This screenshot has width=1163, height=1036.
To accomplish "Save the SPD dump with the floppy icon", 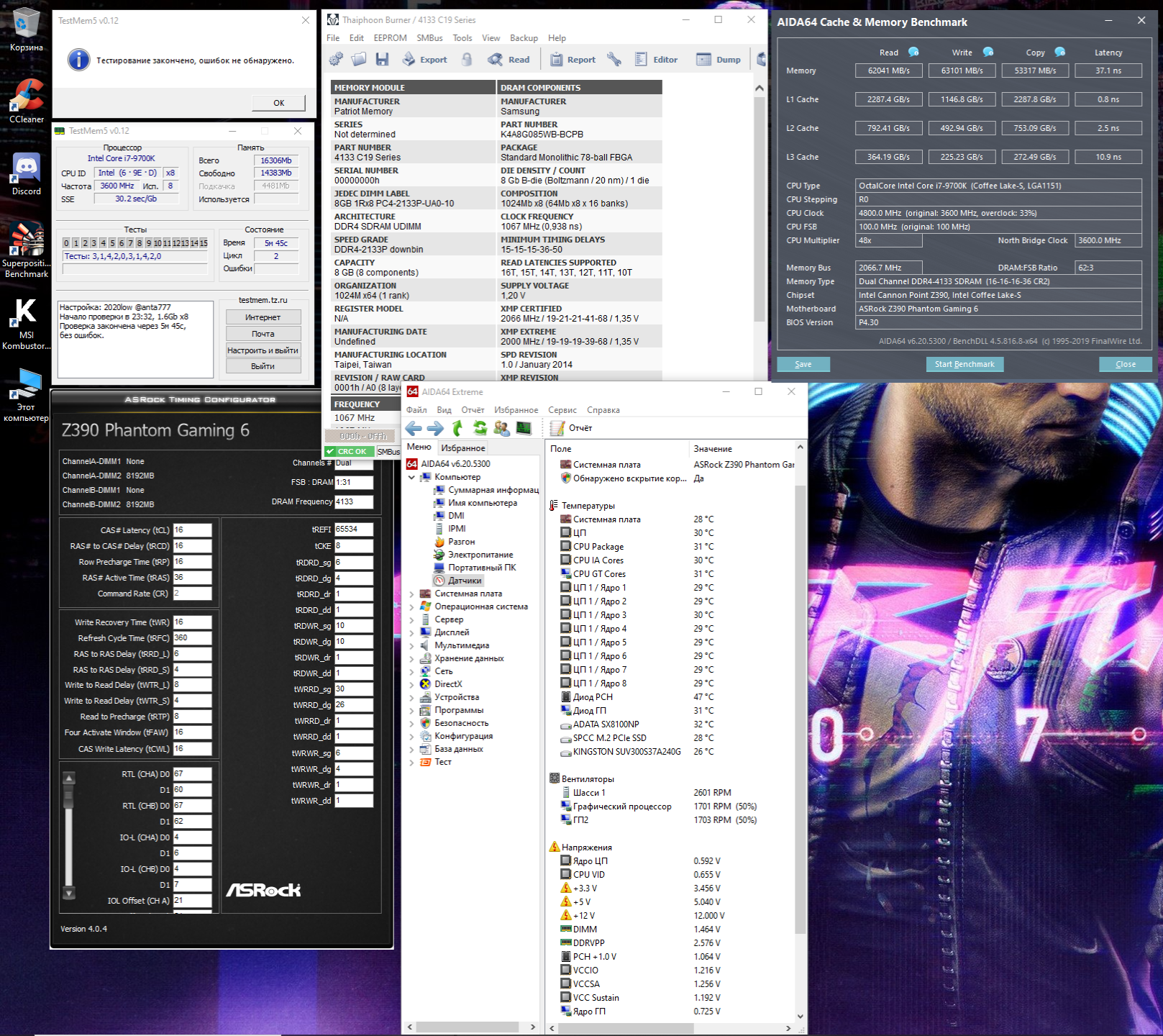I will tap(382, 59).
